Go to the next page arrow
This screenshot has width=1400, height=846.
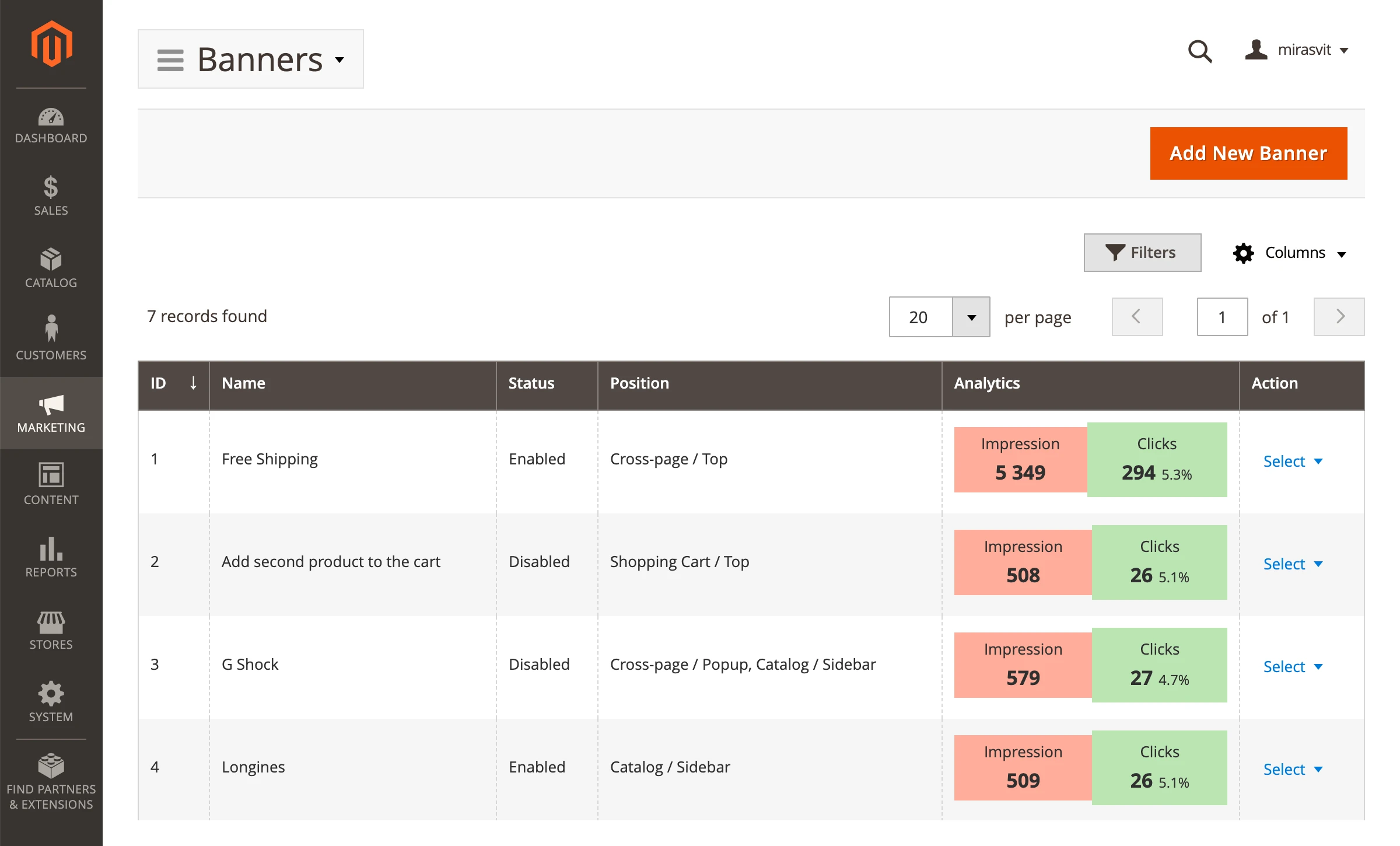(x=1339, y=317)
